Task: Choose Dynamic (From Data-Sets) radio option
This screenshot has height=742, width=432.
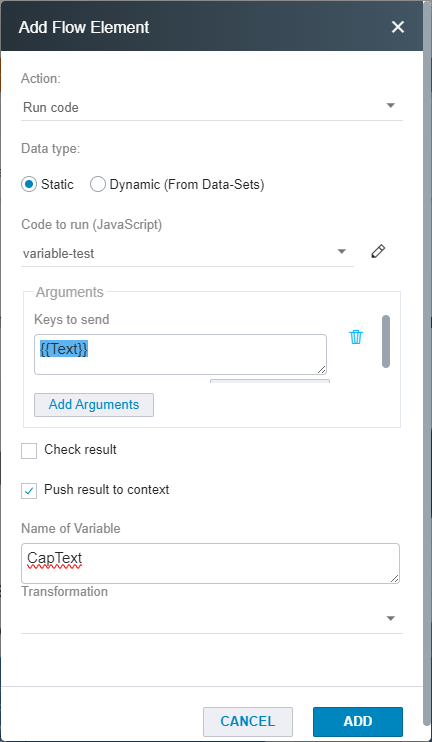Action: point(97,184)
